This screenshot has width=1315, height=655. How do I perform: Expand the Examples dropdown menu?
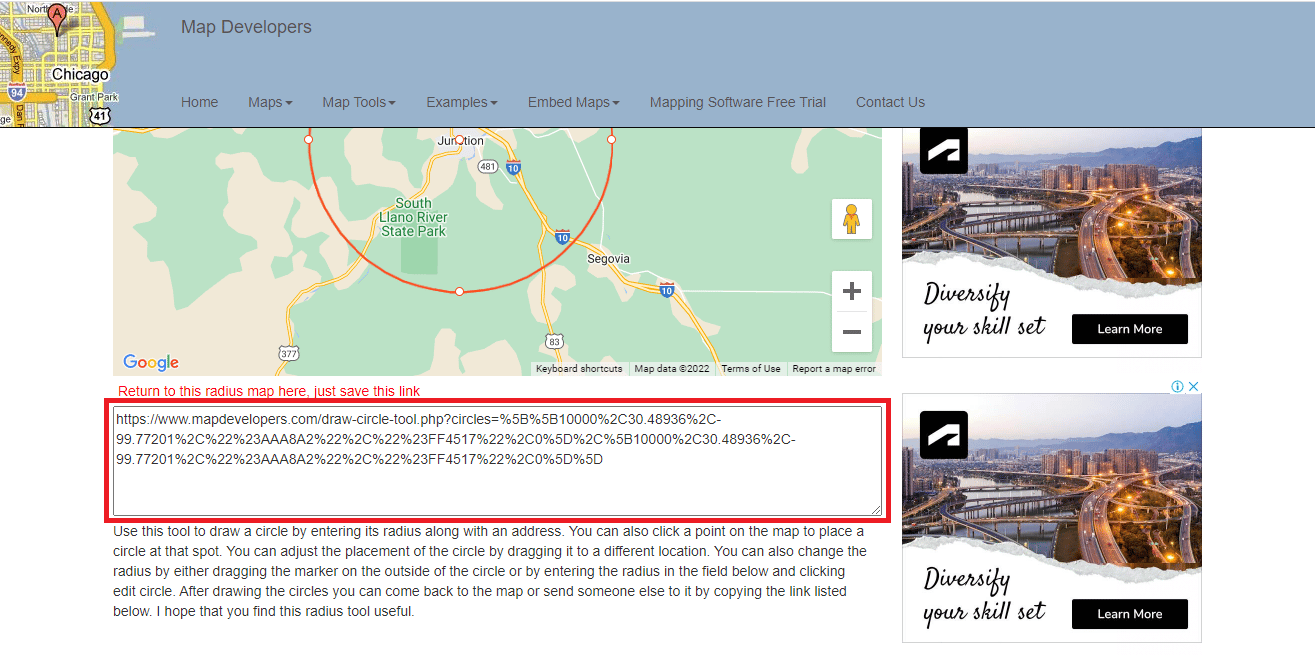point(462,102)
